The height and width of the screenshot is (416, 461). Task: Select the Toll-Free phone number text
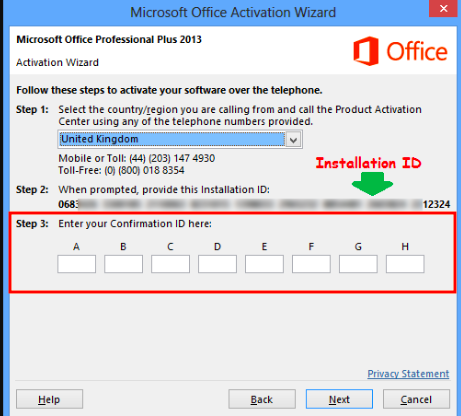coord(121,170)
